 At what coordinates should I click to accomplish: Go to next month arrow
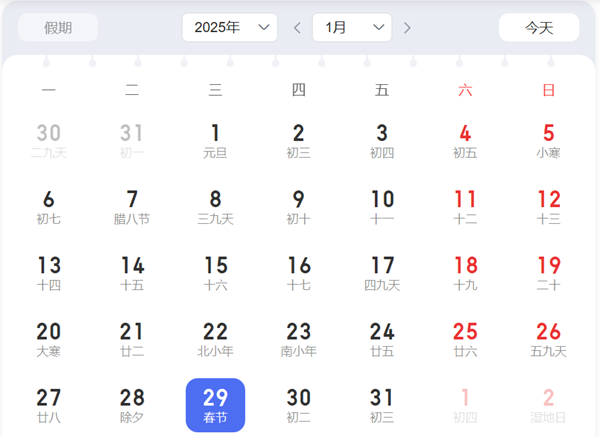408,28
